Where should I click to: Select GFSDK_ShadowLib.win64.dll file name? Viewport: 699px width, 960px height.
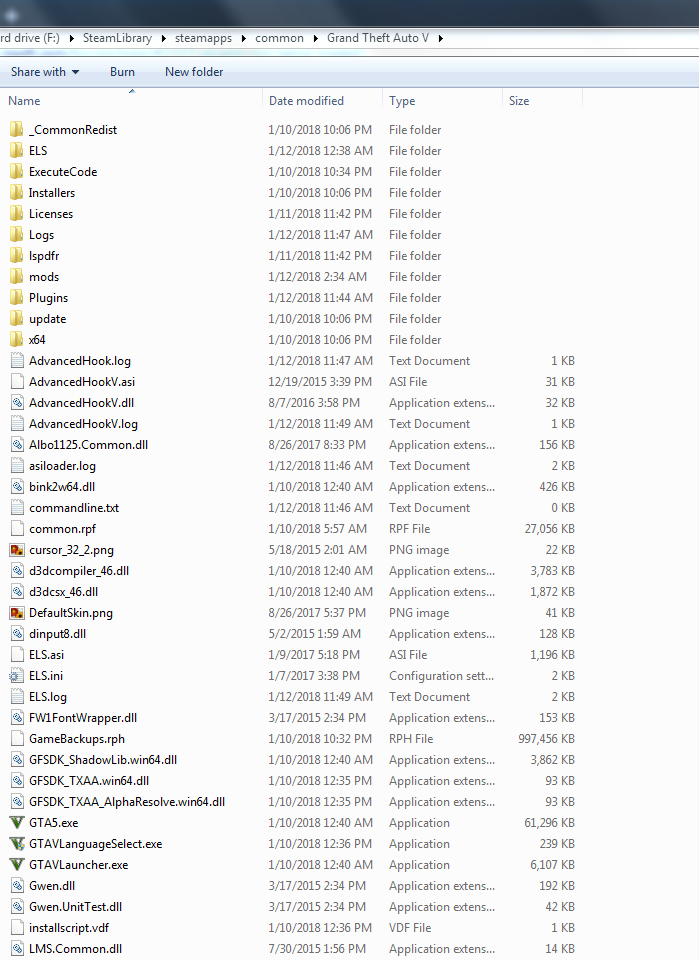coord(103,760)
